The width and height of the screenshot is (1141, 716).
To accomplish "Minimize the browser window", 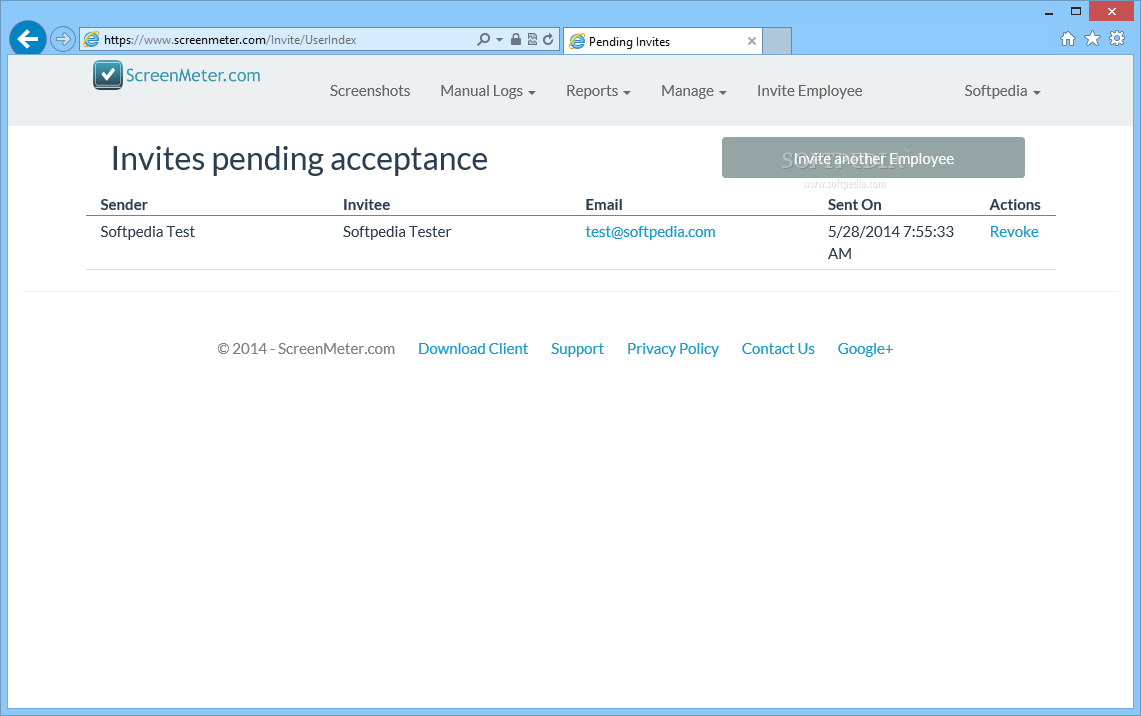I will tap(1049, 12).
